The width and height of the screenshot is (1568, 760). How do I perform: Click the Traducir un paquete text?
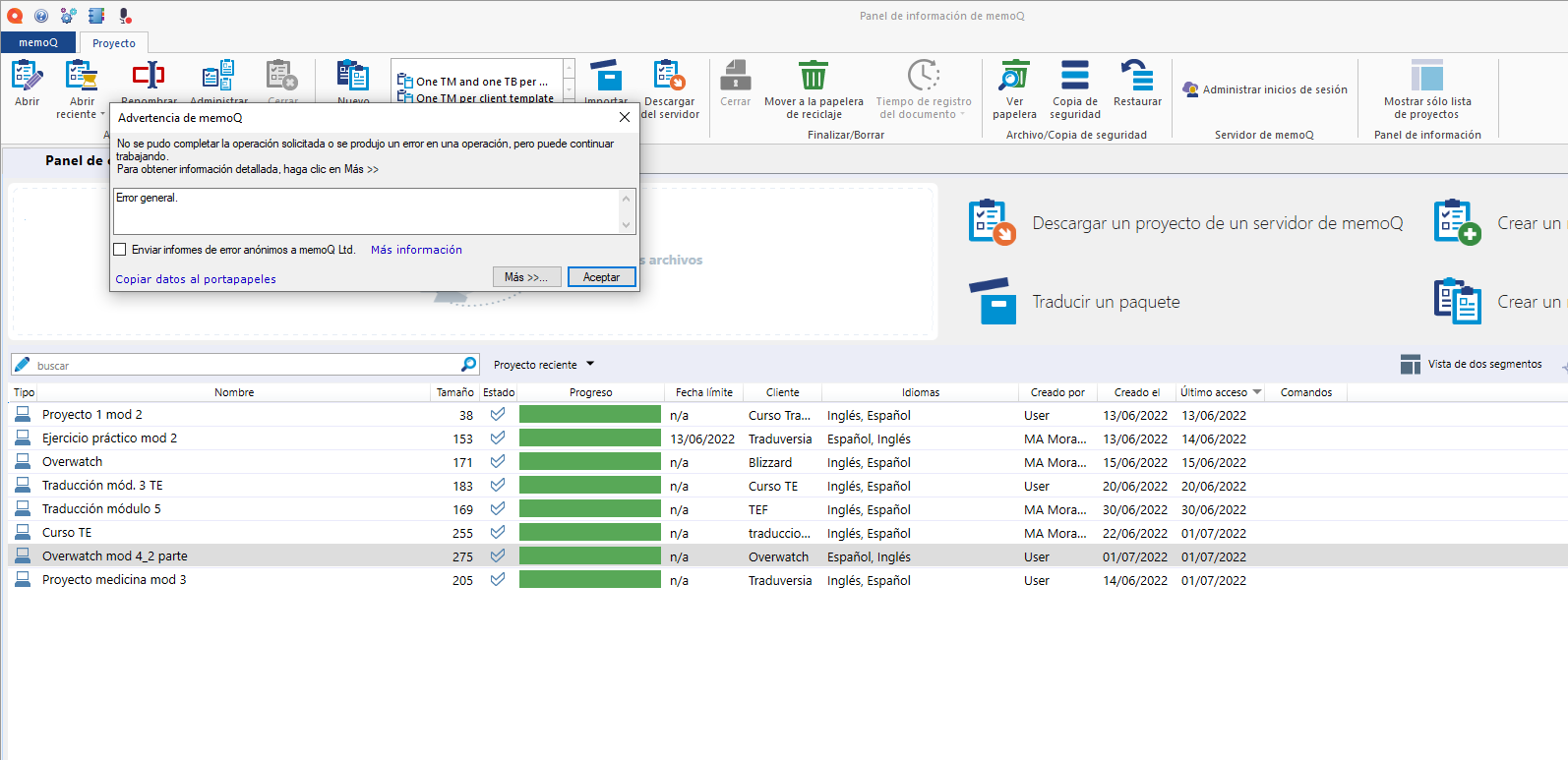[1106, 302]
